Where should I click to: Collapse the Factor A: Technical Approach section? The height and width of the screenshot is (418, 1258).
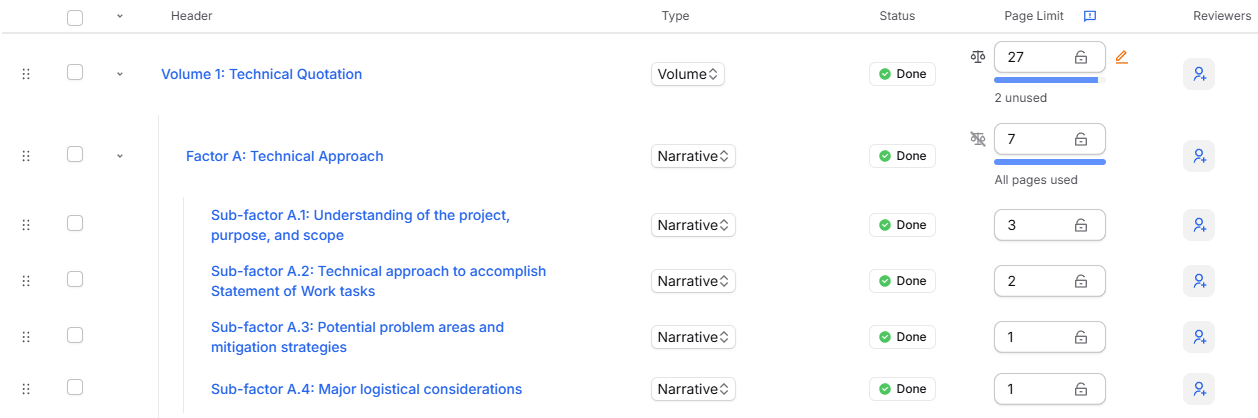[120, 156]
